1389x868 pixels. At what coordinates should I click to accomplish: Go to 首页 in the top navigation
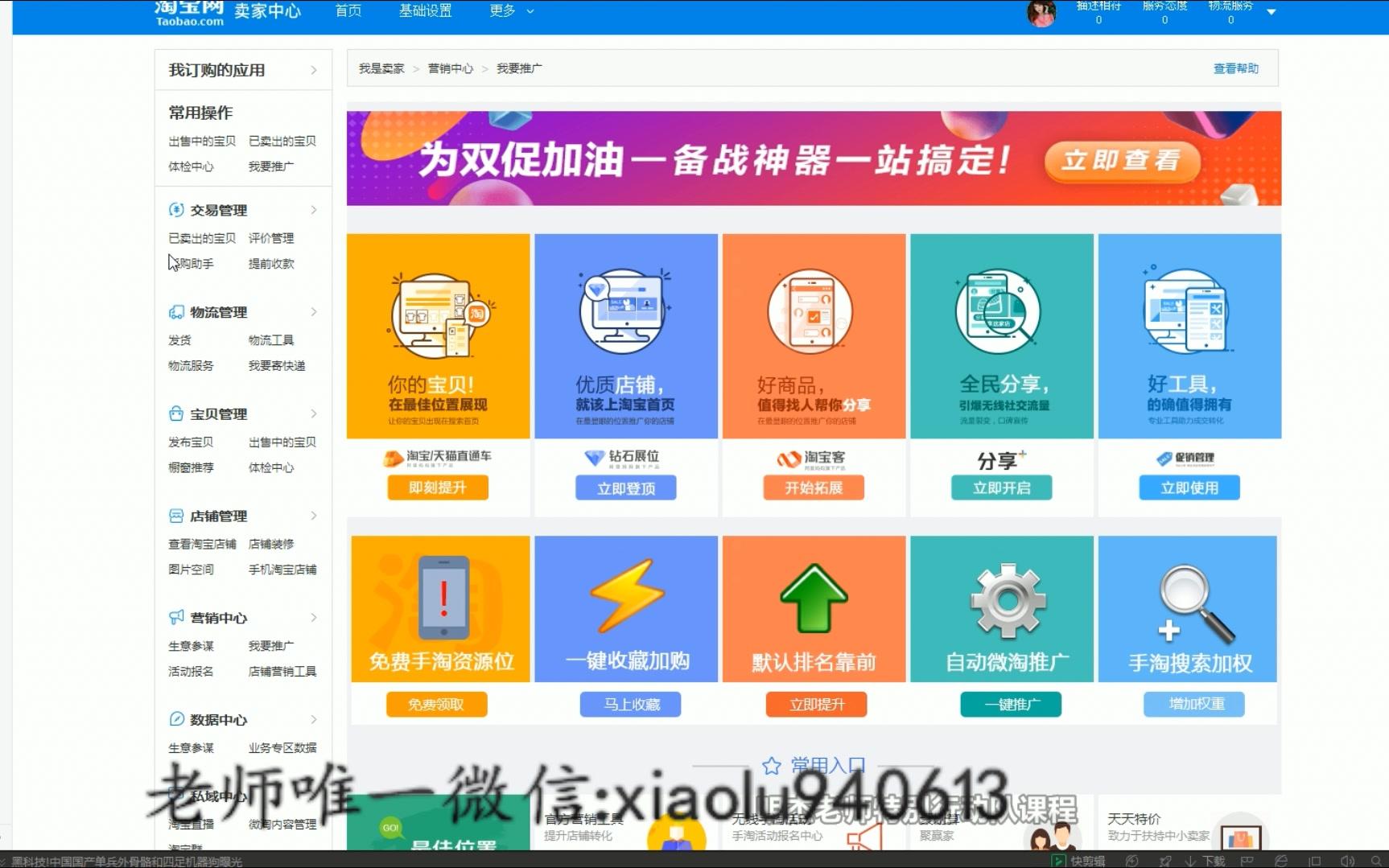click(348, 10)
